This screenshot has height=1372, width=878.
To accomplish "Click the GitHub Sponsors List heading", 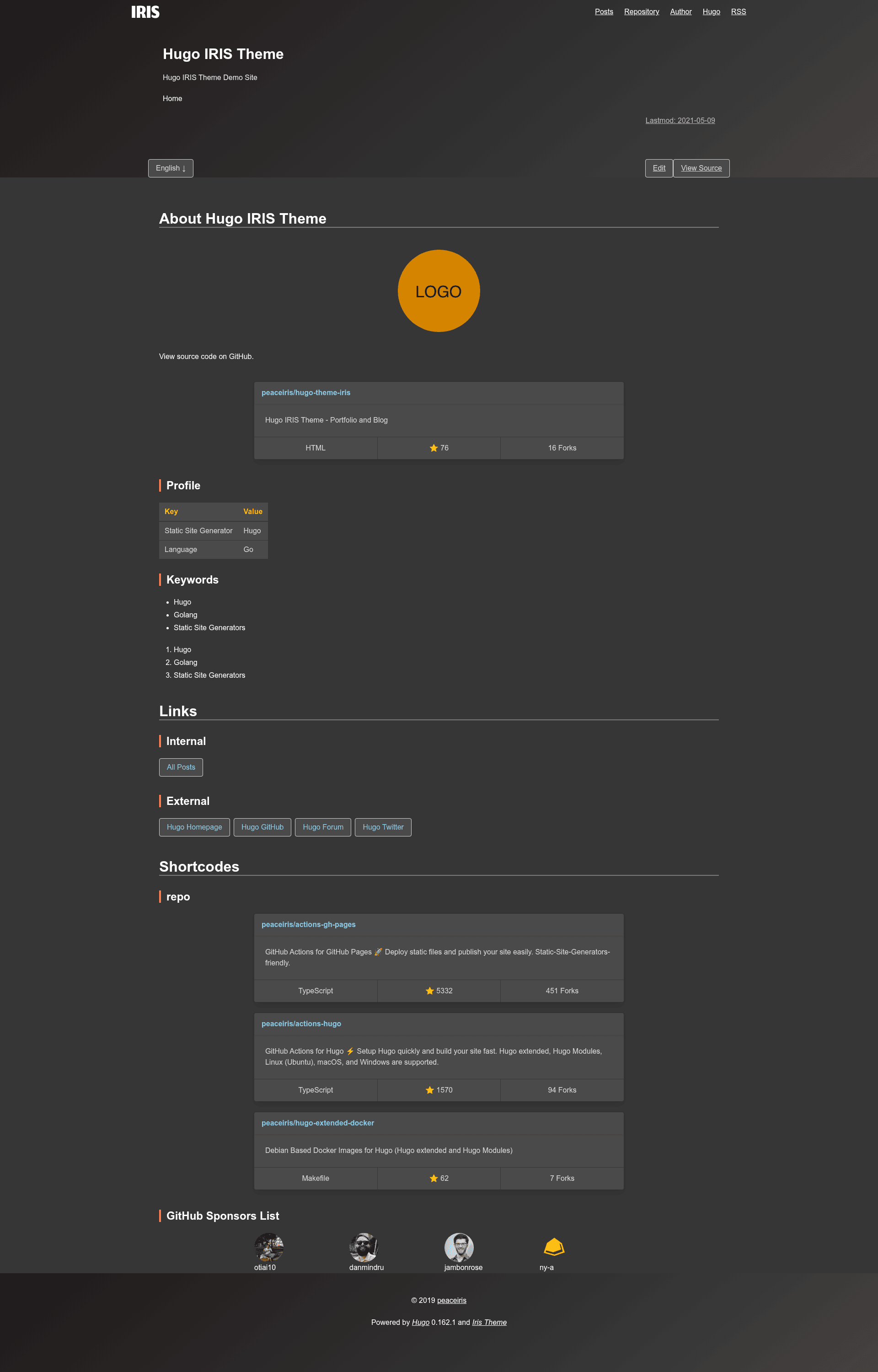I will pos(222,1216).
